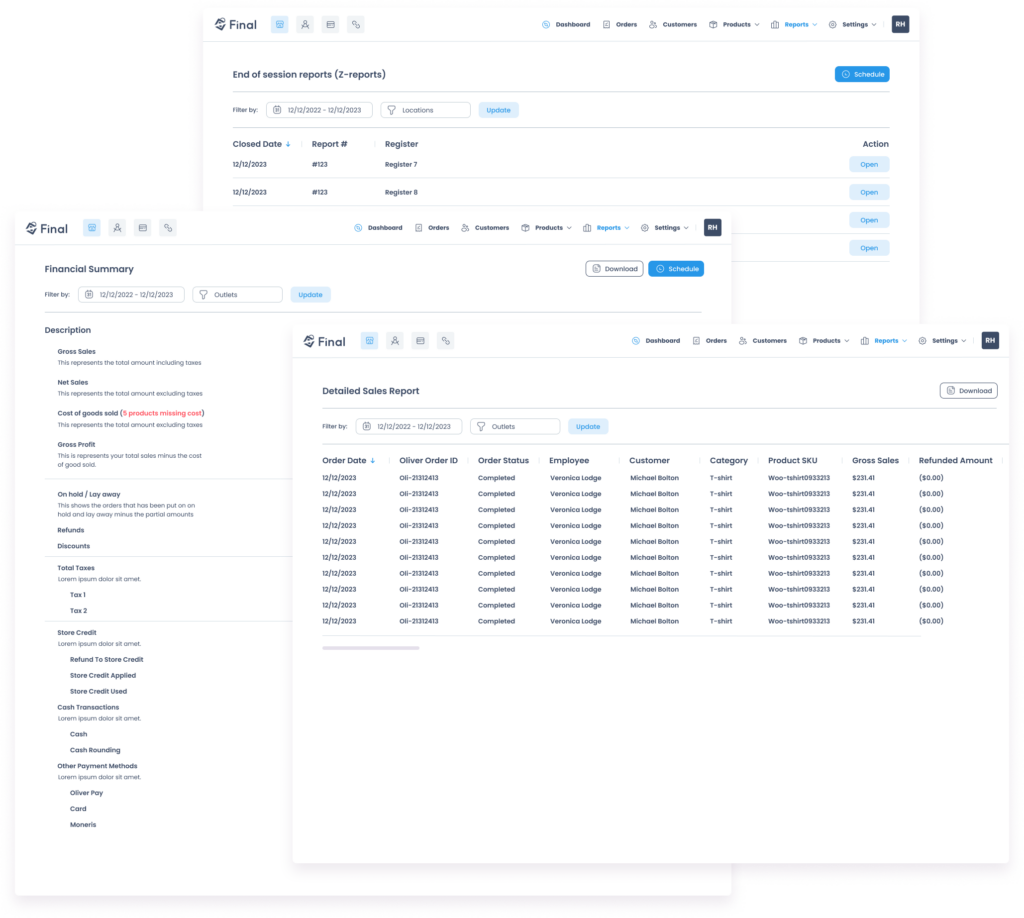
Task: Sort Z-reports by Closed Date arrow
Action: (x=288, y=144)
